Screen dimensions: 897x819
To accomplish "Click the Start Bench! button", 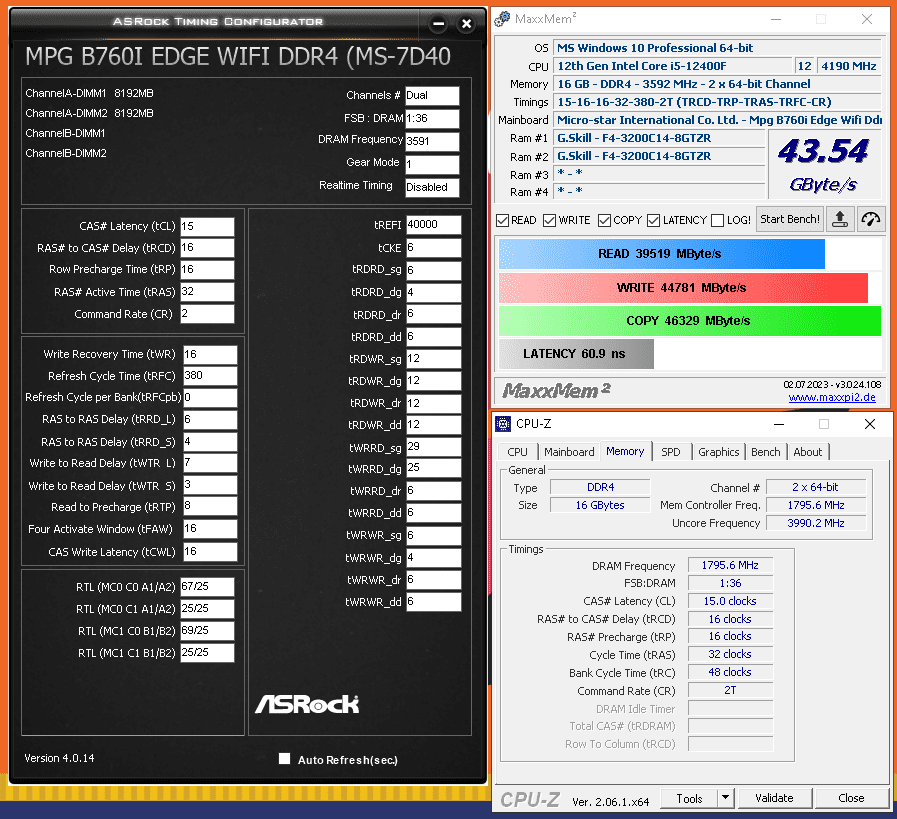I will coord(789,220).
